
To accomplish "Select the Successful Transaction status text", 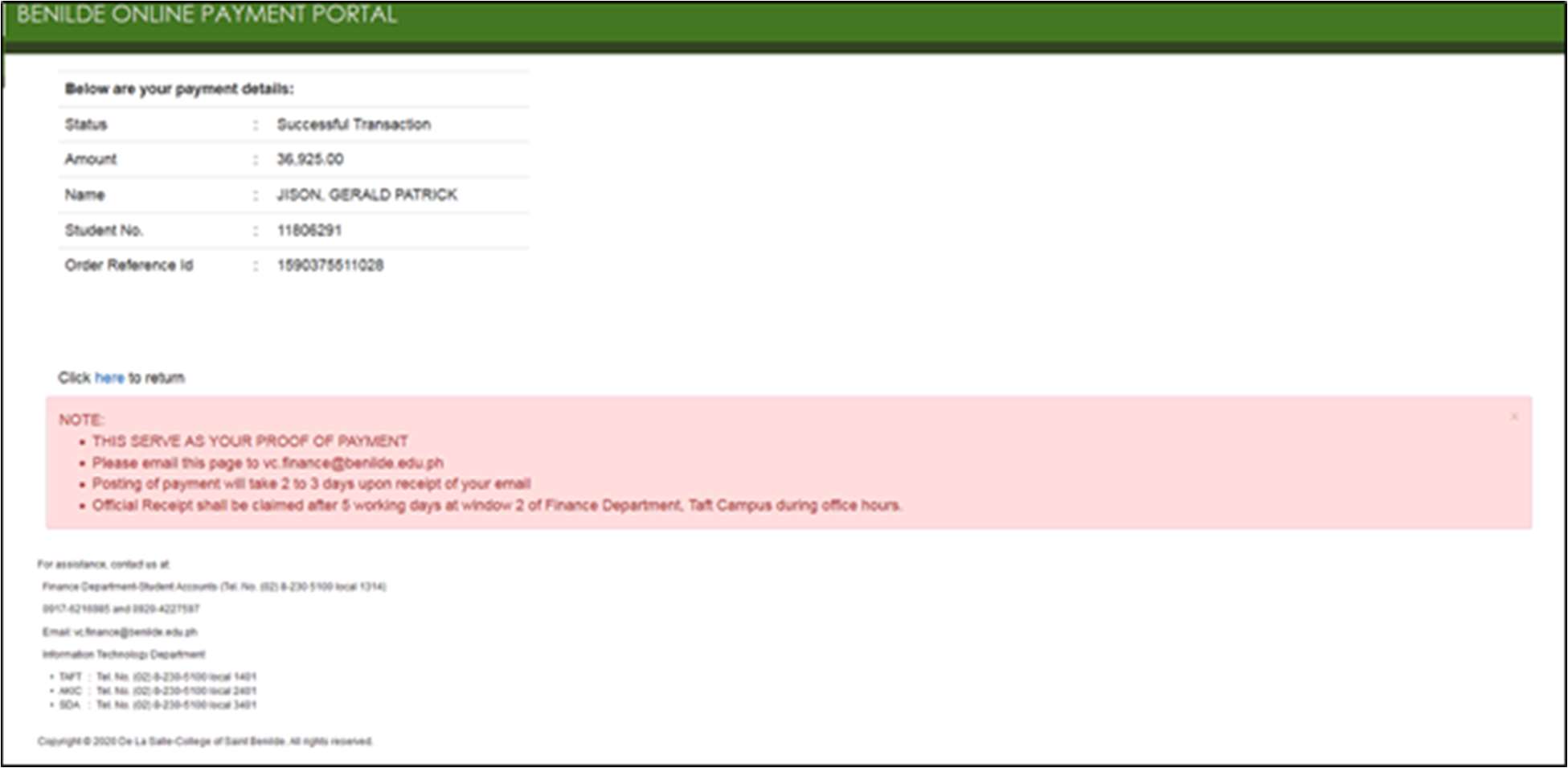I will pos(354,124).
